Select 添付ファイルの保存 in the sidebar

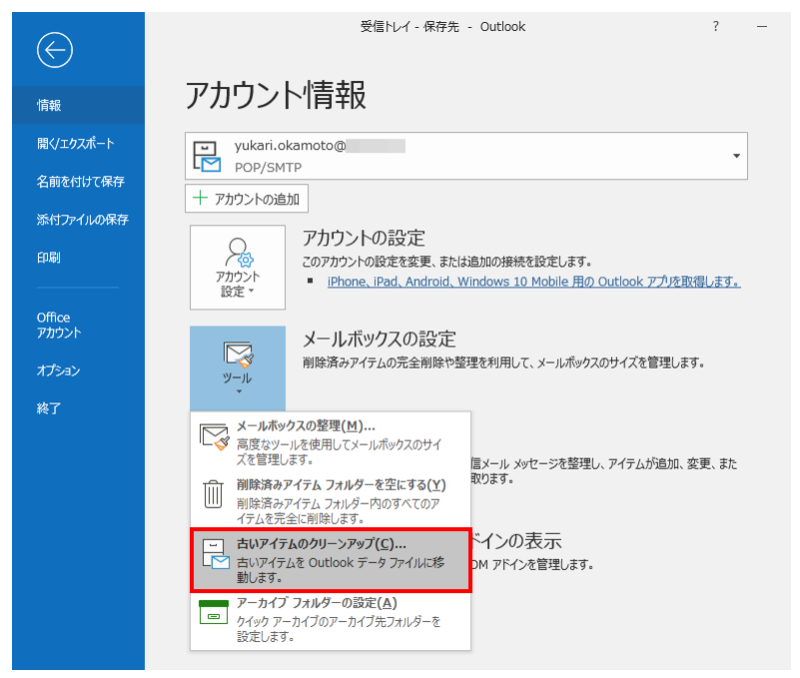(78, 220)
